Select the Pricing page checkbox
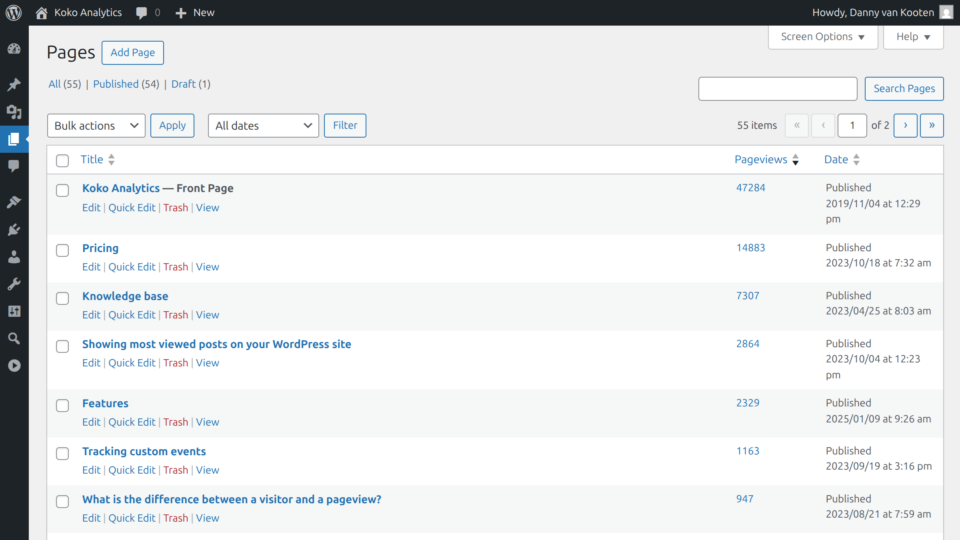 point(62,250)
